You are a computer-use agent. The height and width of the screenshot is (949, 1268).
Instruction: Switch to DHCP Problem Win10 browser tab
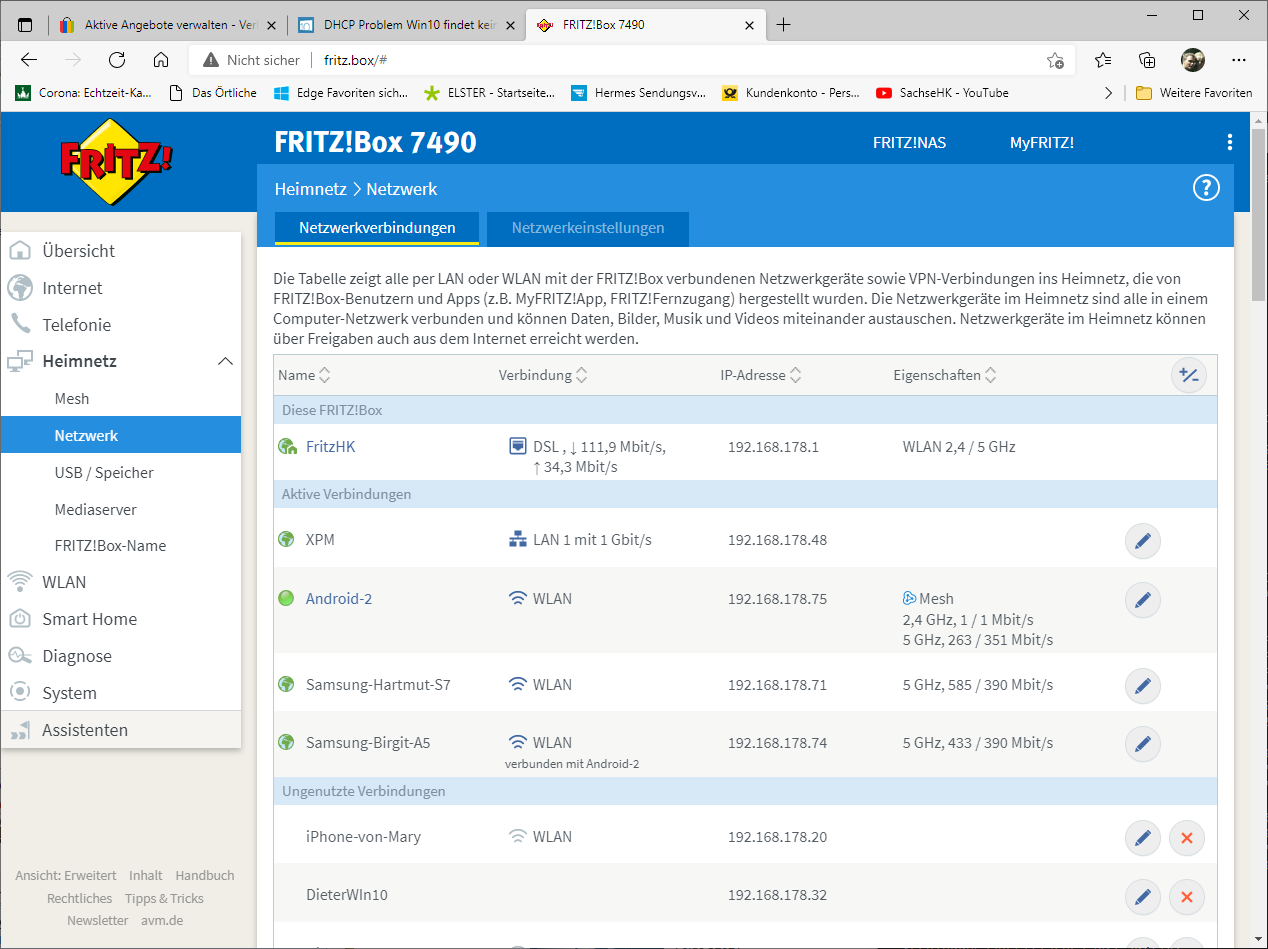405,25
